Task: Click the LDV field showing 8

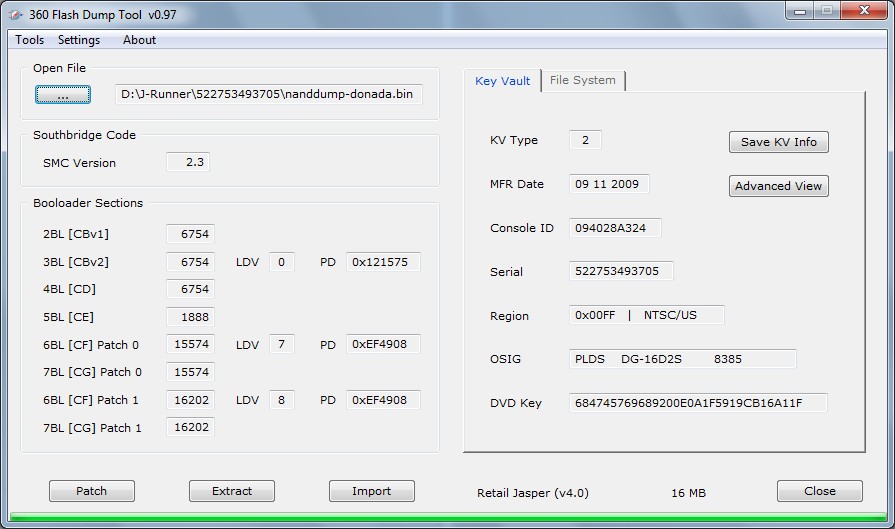Action: tap(281, 400)
